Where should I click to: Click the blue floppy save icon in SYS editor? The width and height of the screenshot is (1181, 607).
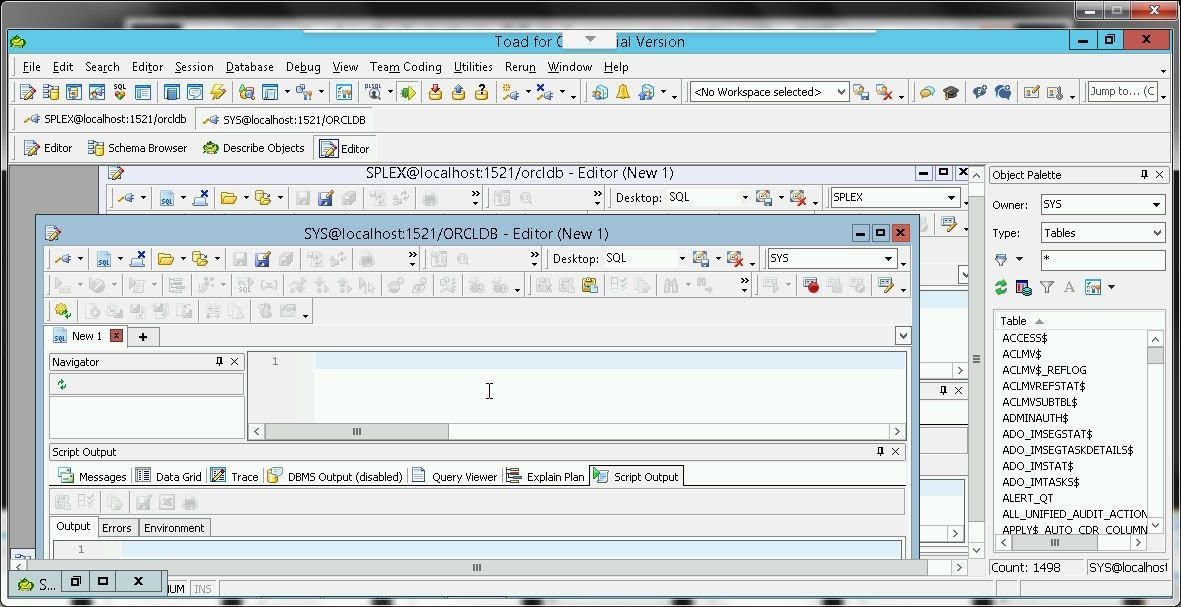click(x=262, y=259)
